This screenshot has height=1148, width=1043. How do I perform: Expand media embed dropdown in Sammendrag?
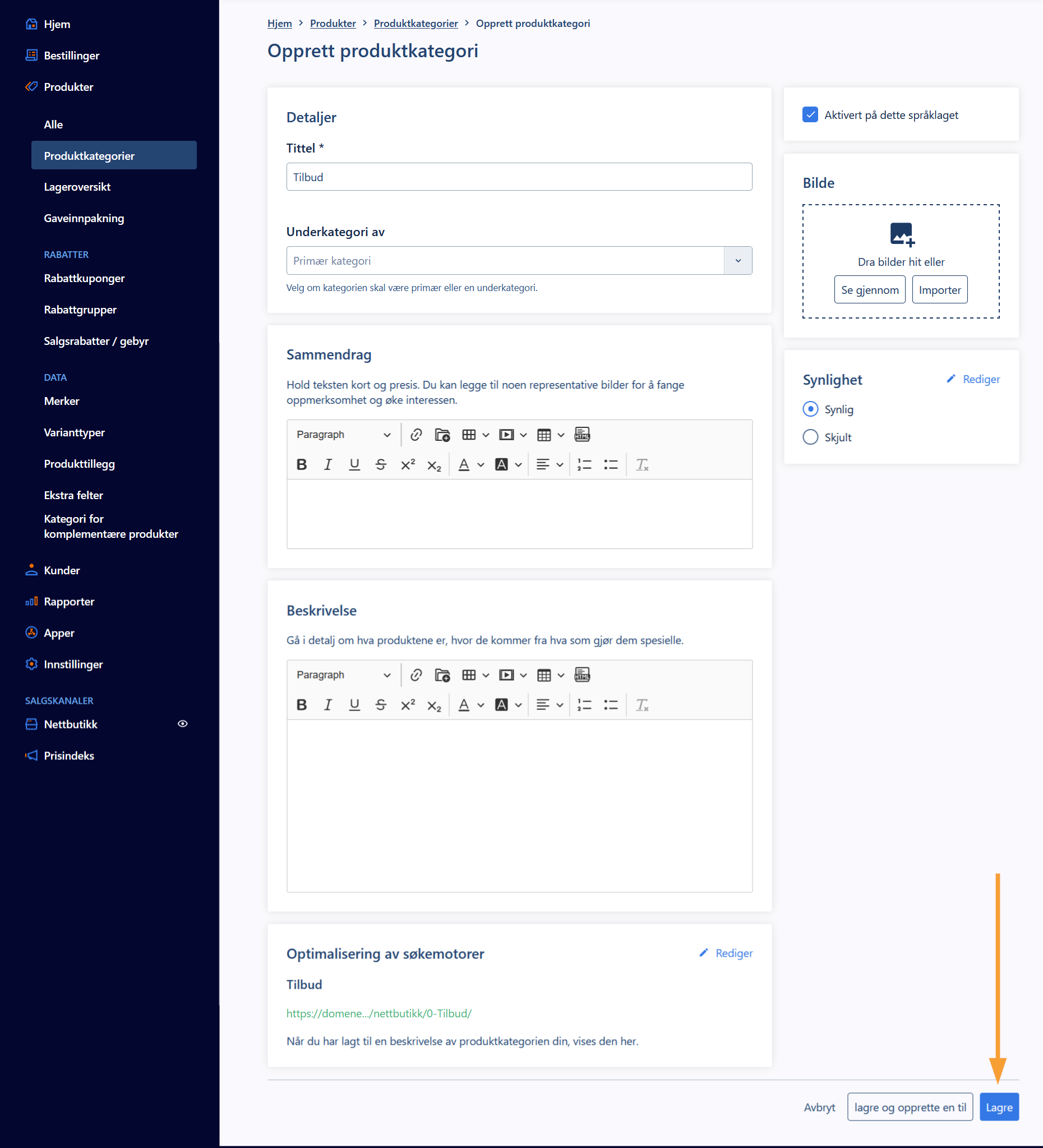click(523, 435)
